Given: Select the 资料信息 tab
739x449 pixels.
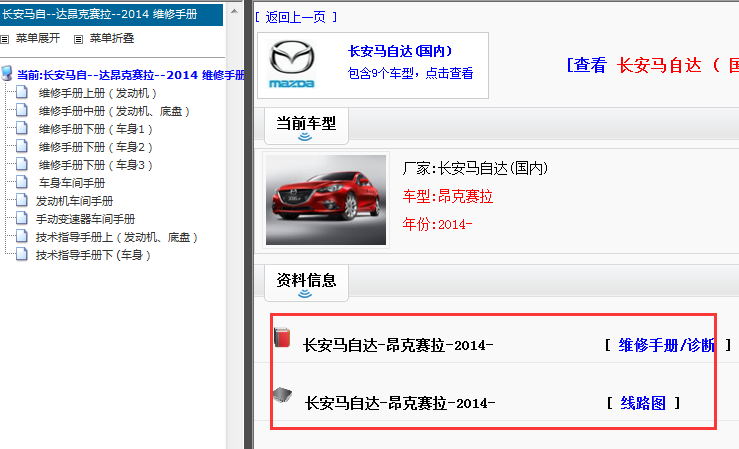Looking at the screenshot, I should pyautogui.click(x=306, y=283).
